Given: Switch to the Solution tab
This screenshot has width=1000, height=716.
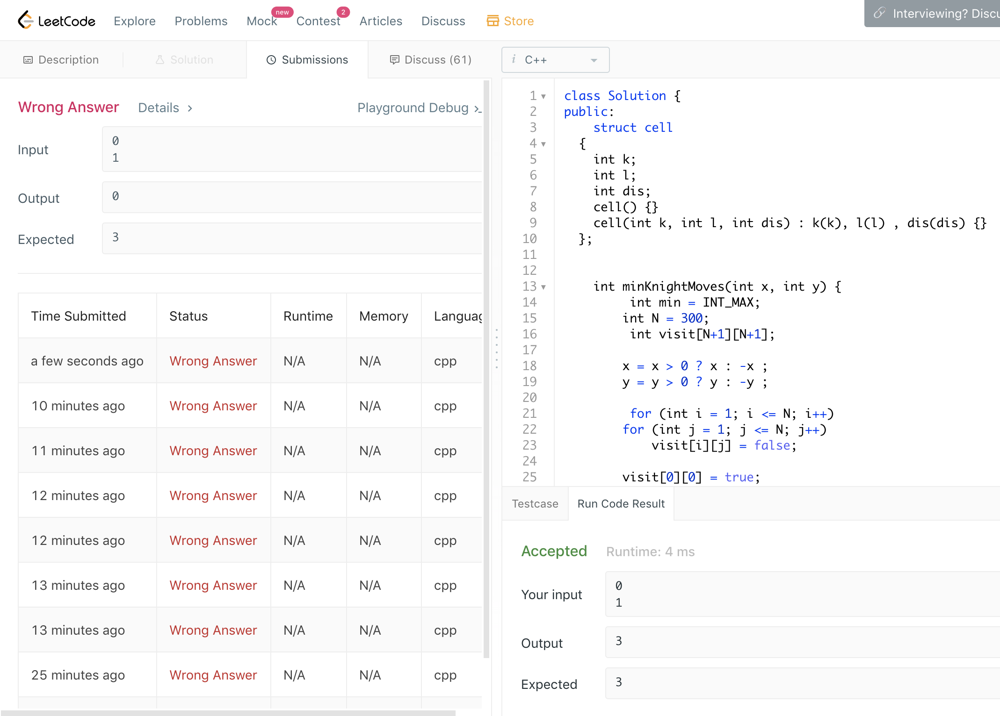Looking at the screenshot, I should pos(184,60).
